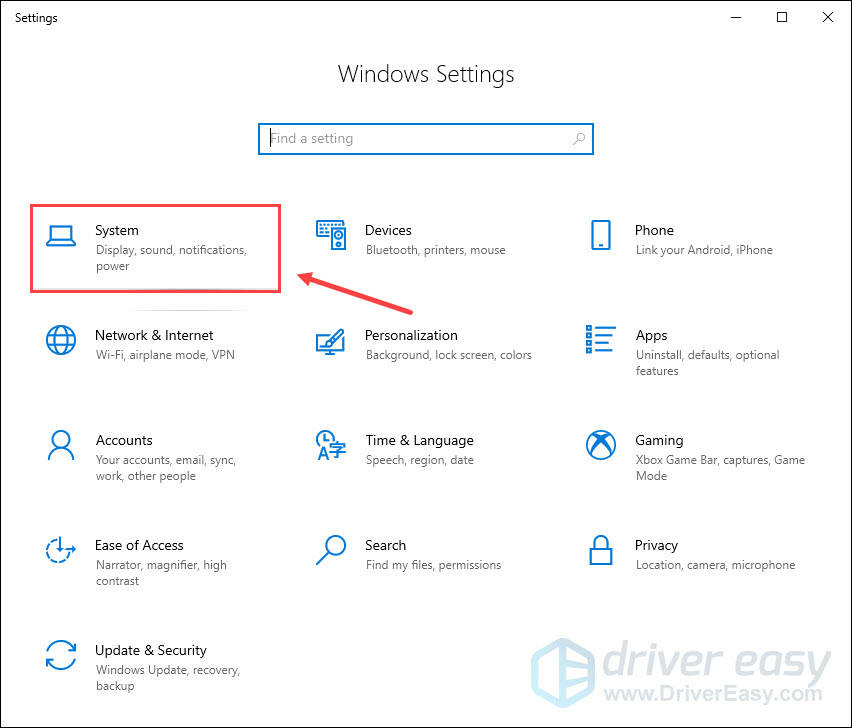Click the Search magnifier category icon
Image resolution: width=852 pixels, height=728 pixels.
(x=331, y=550)
